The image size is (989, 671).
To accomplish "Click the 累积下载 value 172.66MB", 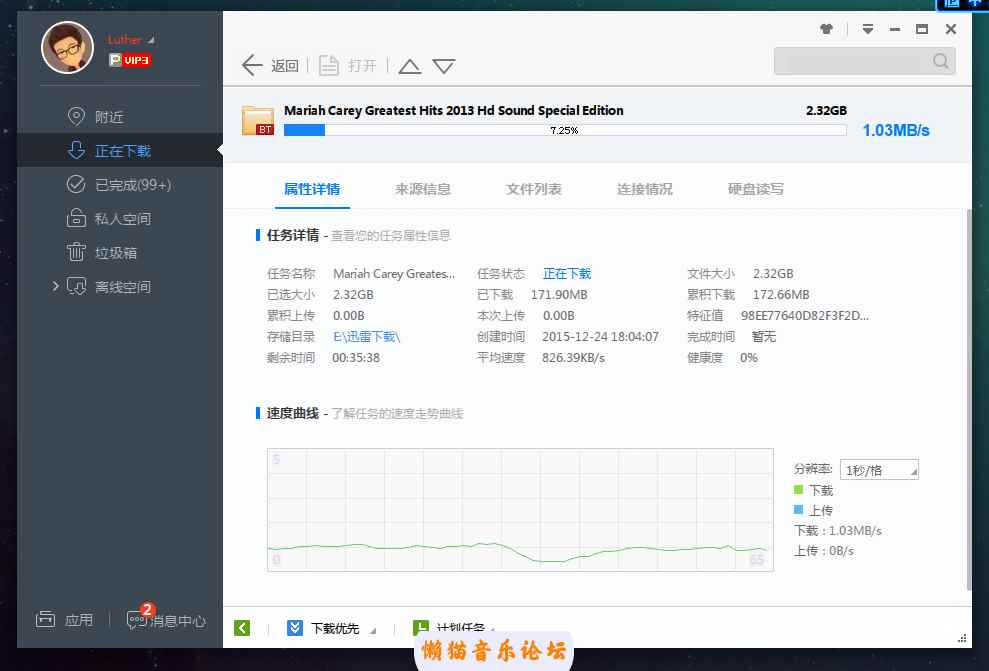I will [781, 294].
